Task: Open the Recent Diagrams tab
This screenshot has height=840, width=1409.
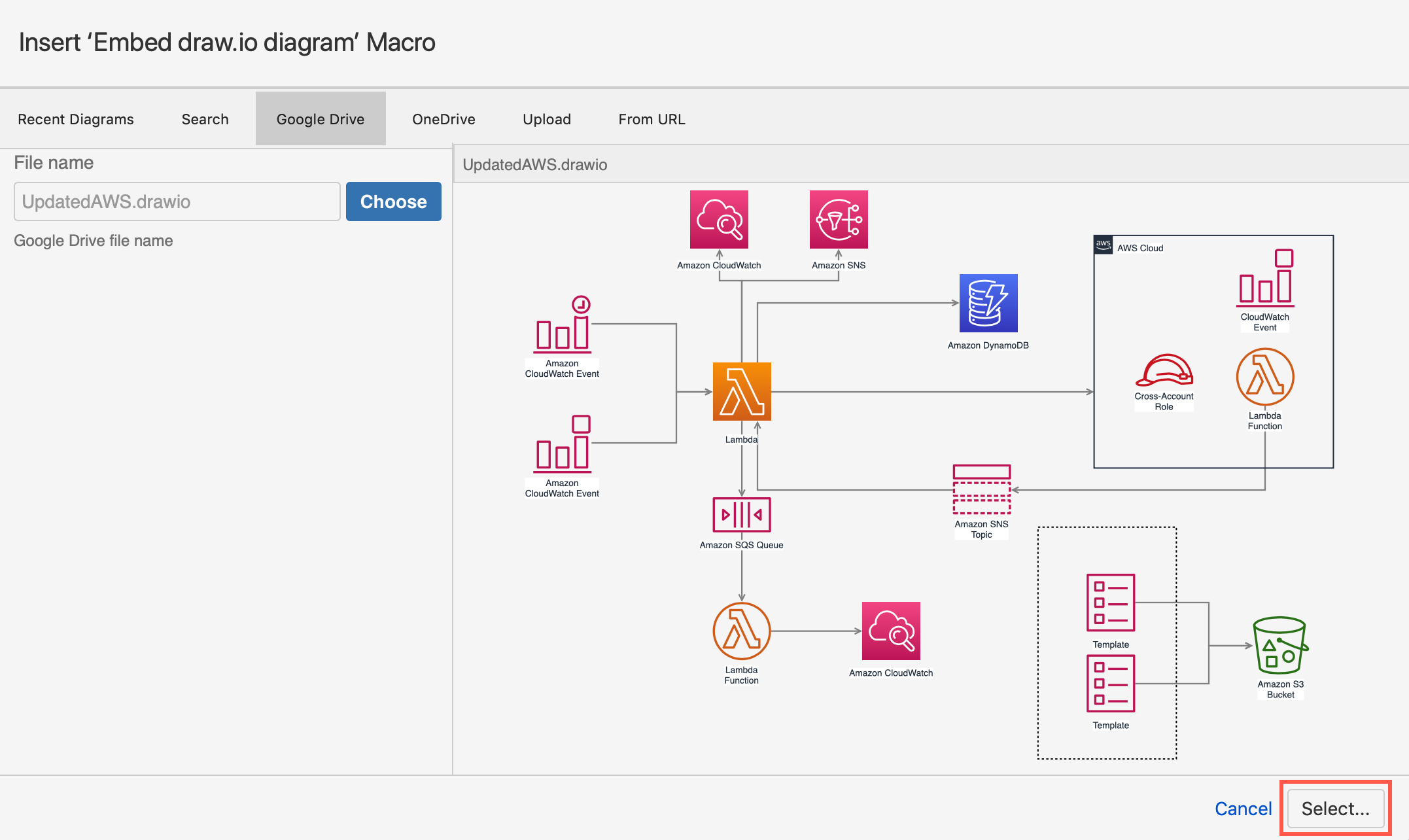Action: click(x=76, y=118)
